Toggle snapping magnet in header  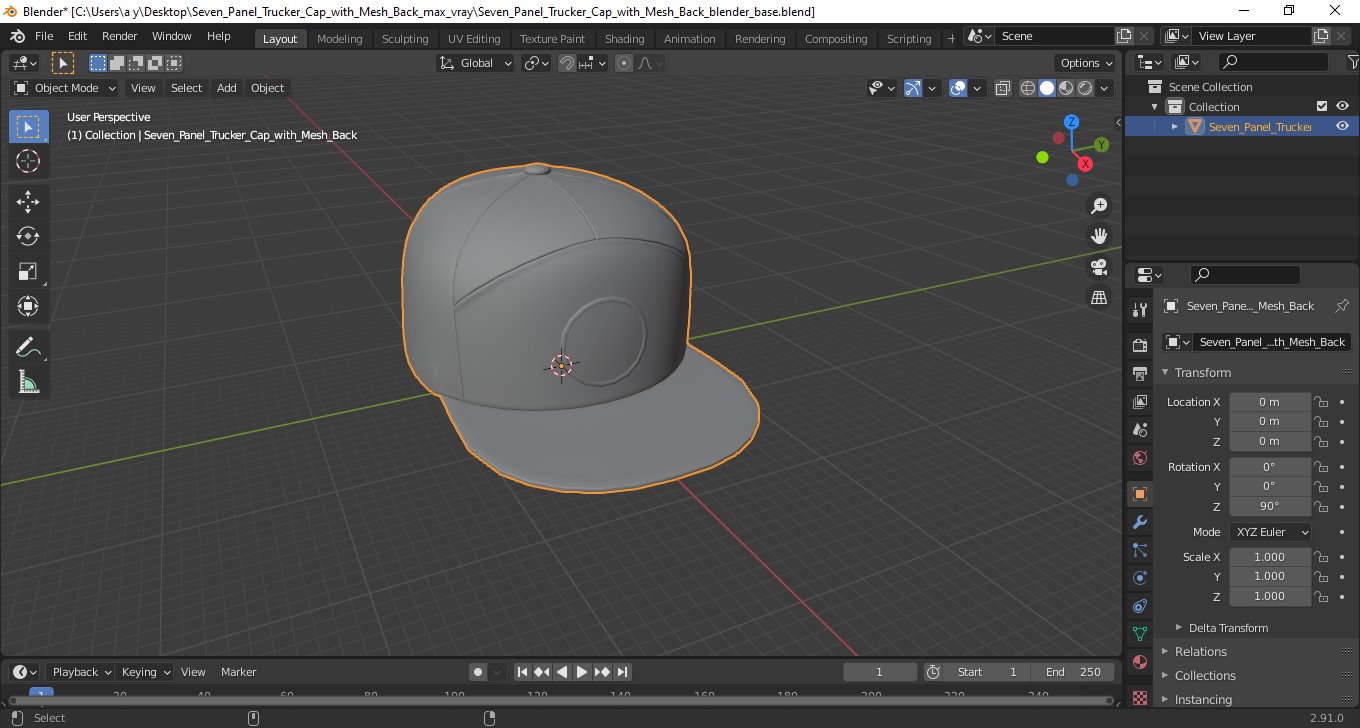pyautogui.click(x=567, y=63)
